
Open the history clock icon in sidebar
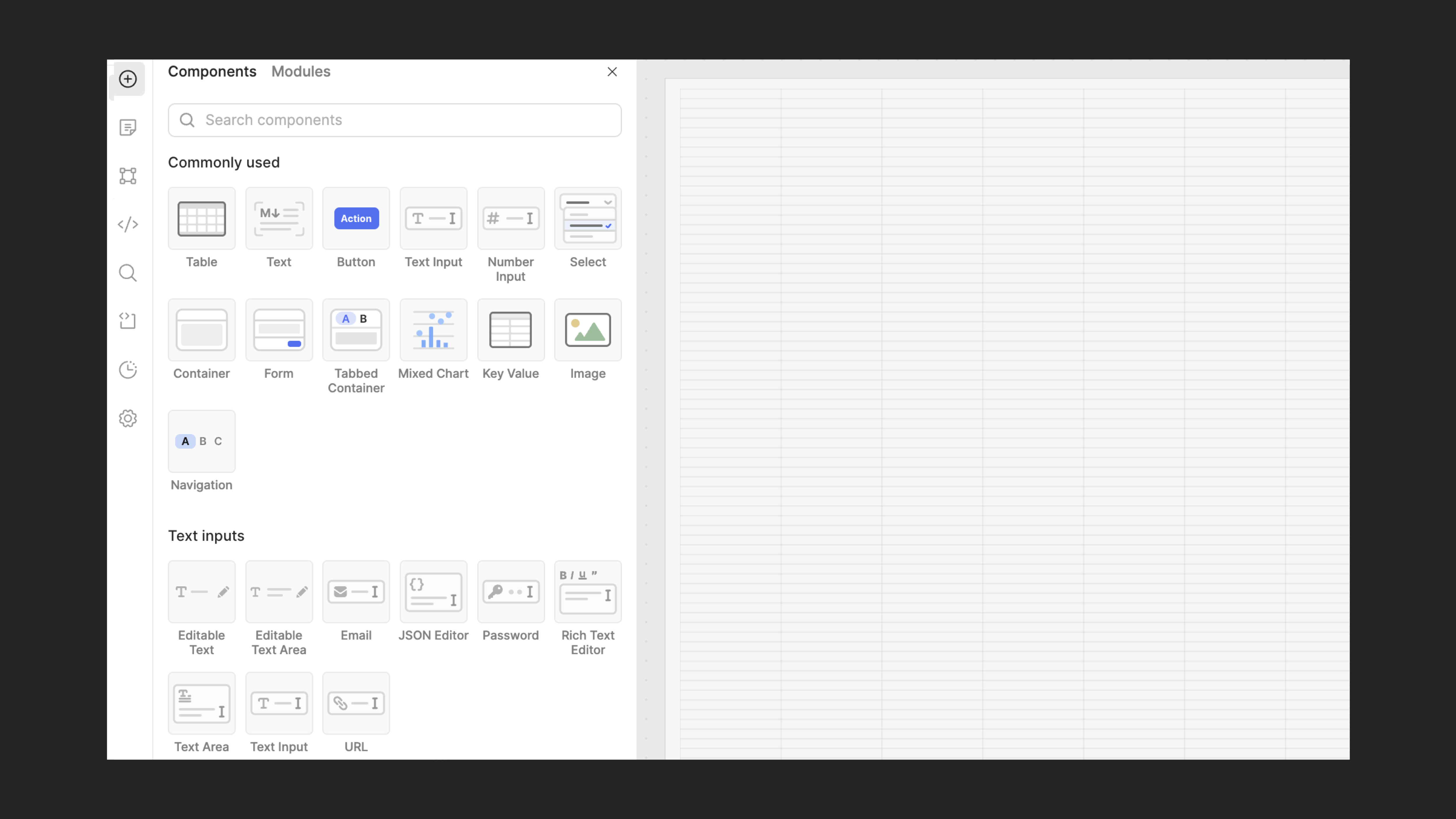[128, 370]
